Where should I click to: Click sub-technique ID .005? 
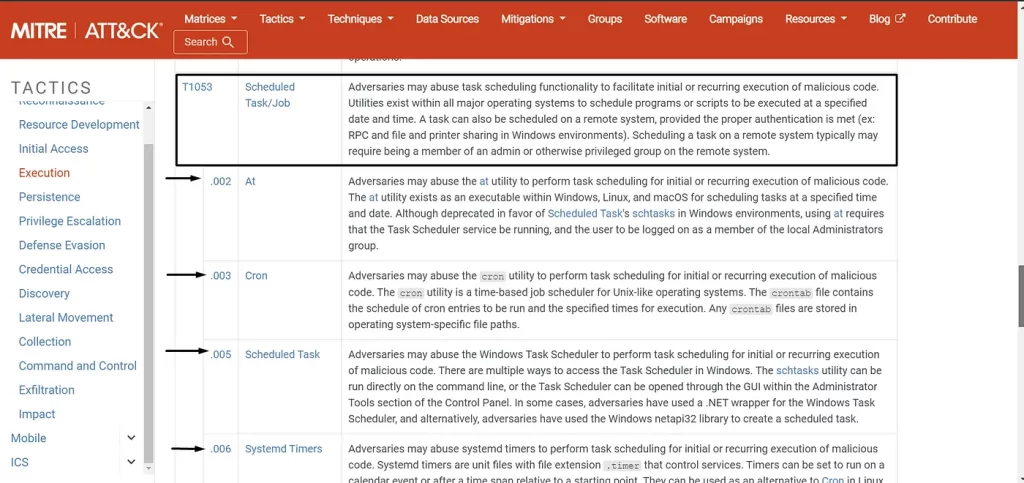pos(221,354)
